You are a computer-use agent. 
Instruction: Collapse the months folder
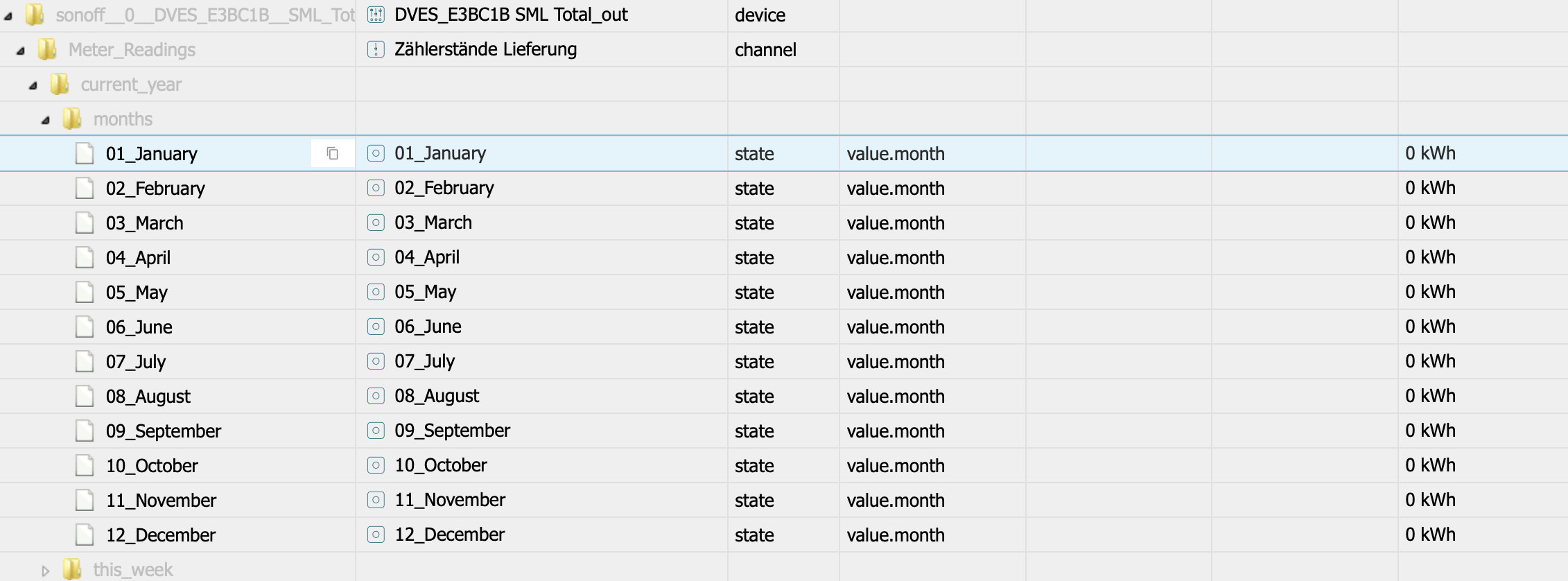[46, 120]
